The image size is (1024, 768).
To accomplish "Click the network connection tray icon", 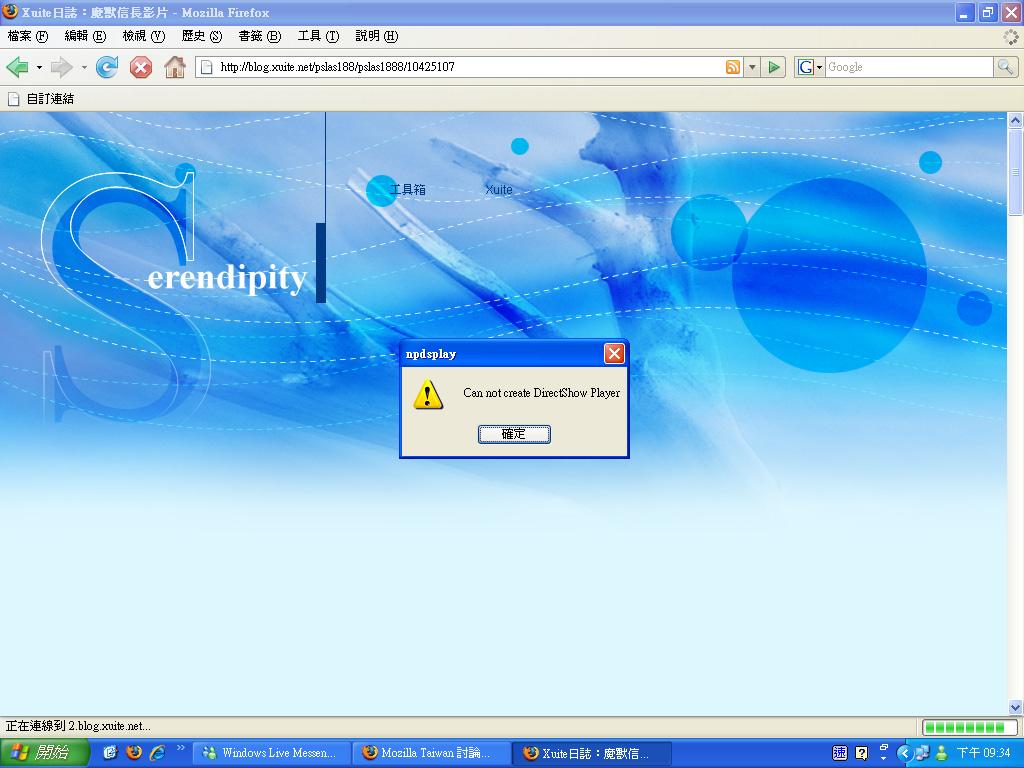I will coord(922,753).
